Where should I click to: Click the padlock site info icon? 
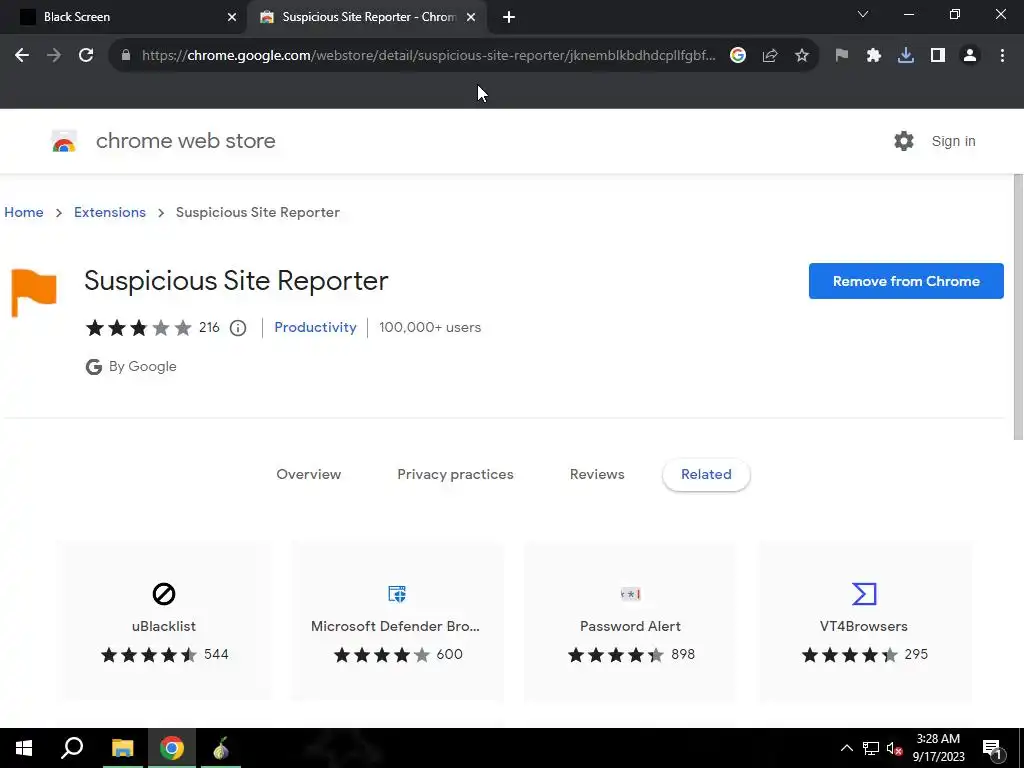click(126, 56)
